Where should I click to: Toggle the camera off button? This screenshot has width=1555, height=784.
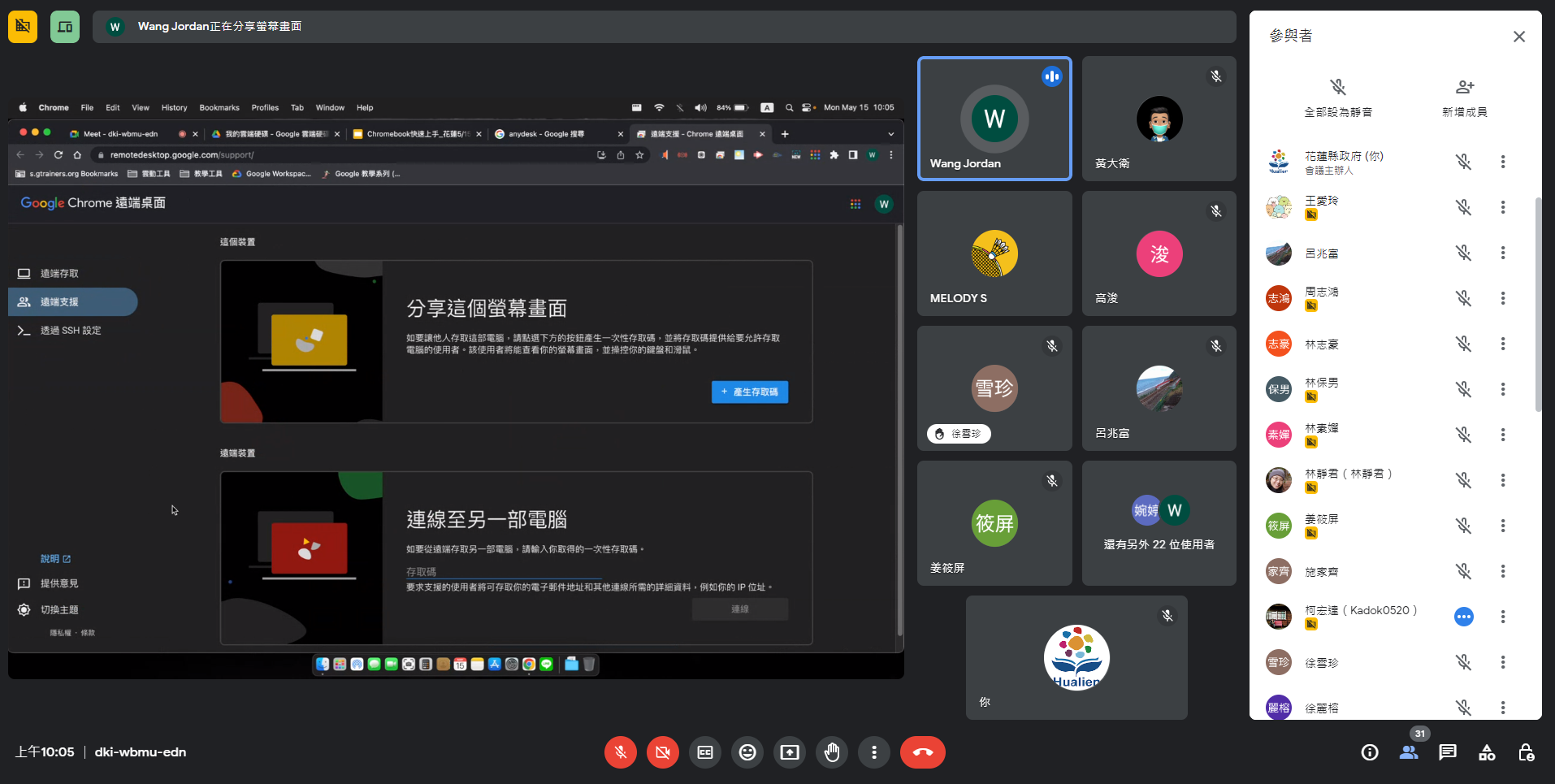(x=663, y=752)
